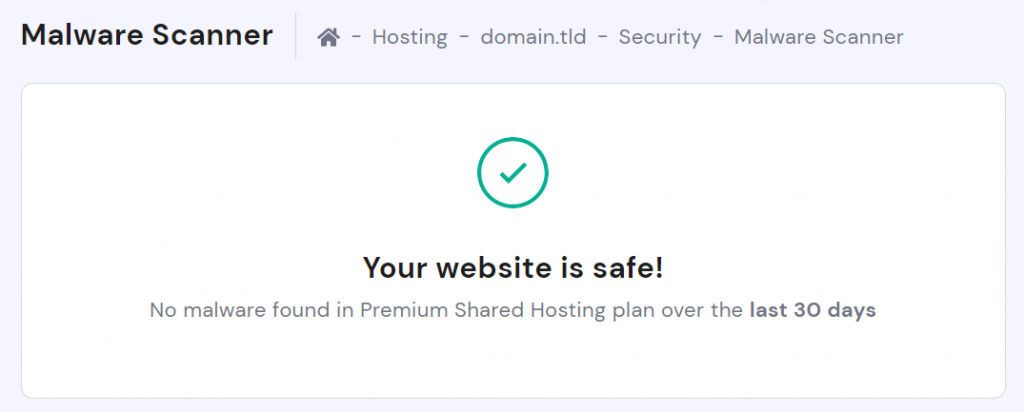Viewport: 1024px width, 412px height.
Task: Click the green checkmark circle icon
Action: point(512,173)
